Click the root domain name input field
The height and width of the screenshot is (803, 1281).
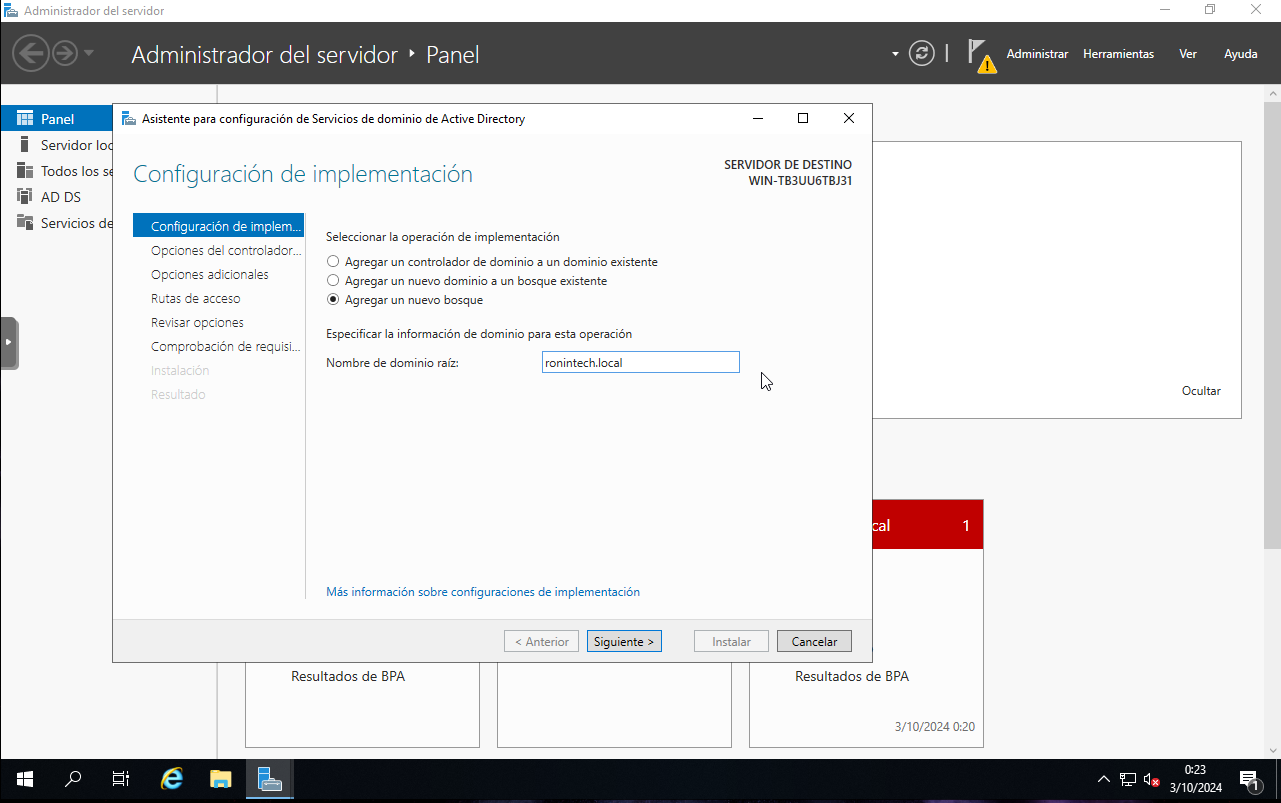(x=640, y=362)
